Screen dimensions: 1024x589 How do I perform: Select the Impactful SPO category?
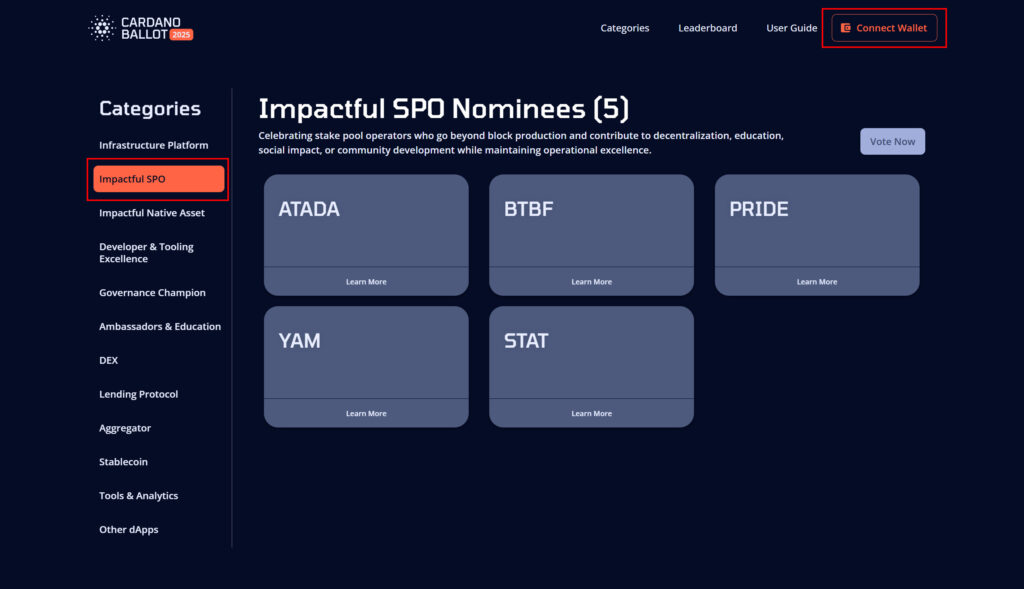click(x=159, y=179)
